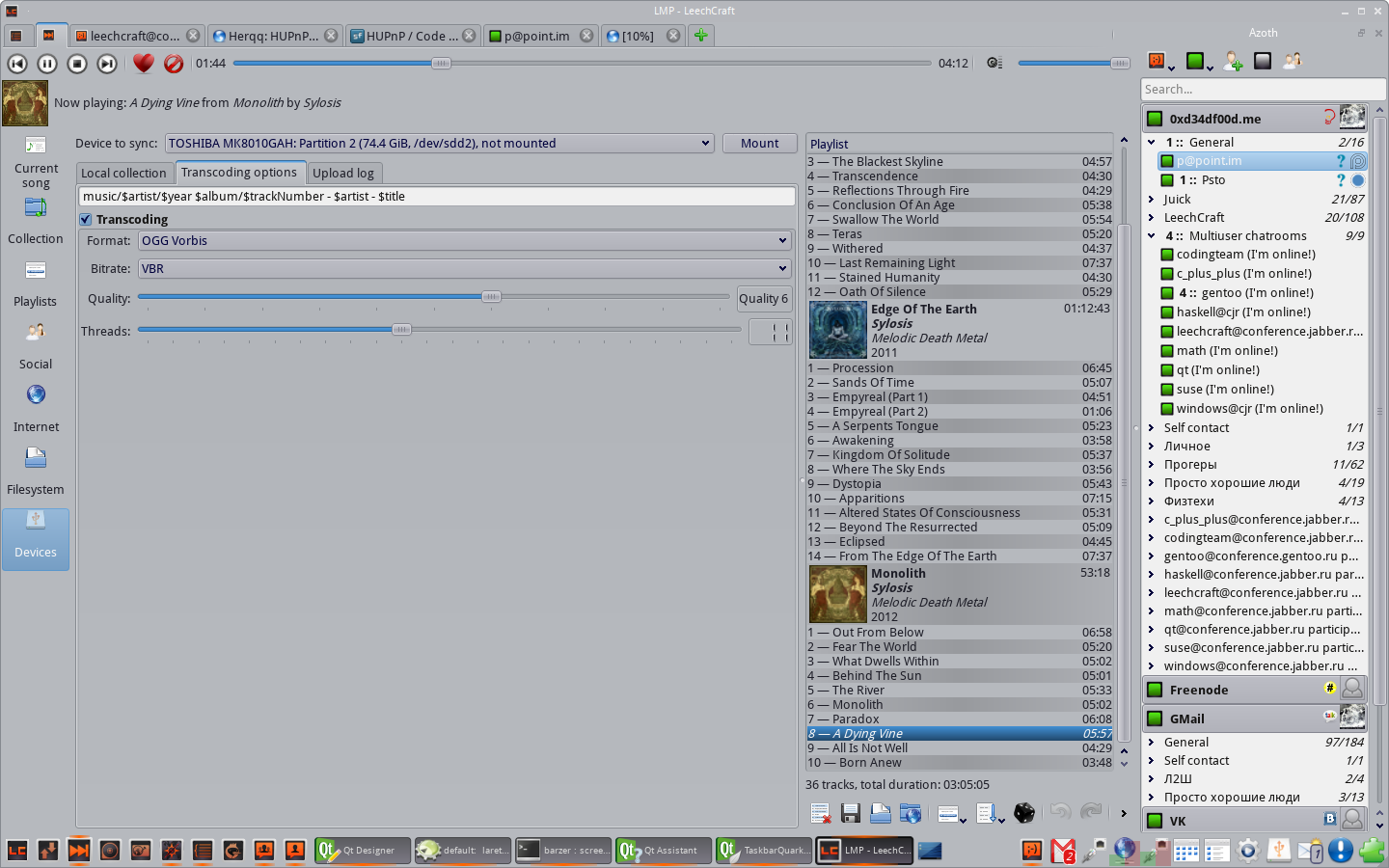Image resolution: width=1389 pixels, height=868 pixels.
Task: Show more playlist toolbar actions arrow
Action: point(1124,813)
